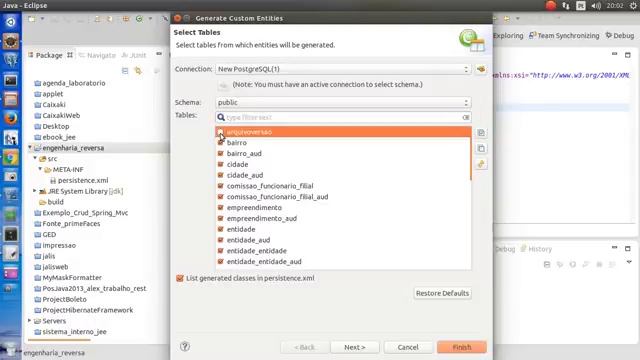This screenshot has width=640, height=360.
Task: Expand the Servers project
Action: 30,320
